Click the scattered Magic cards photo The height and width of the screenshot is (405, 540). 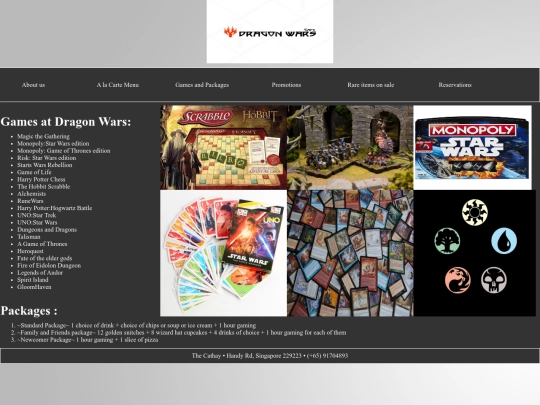pos(350,253)
